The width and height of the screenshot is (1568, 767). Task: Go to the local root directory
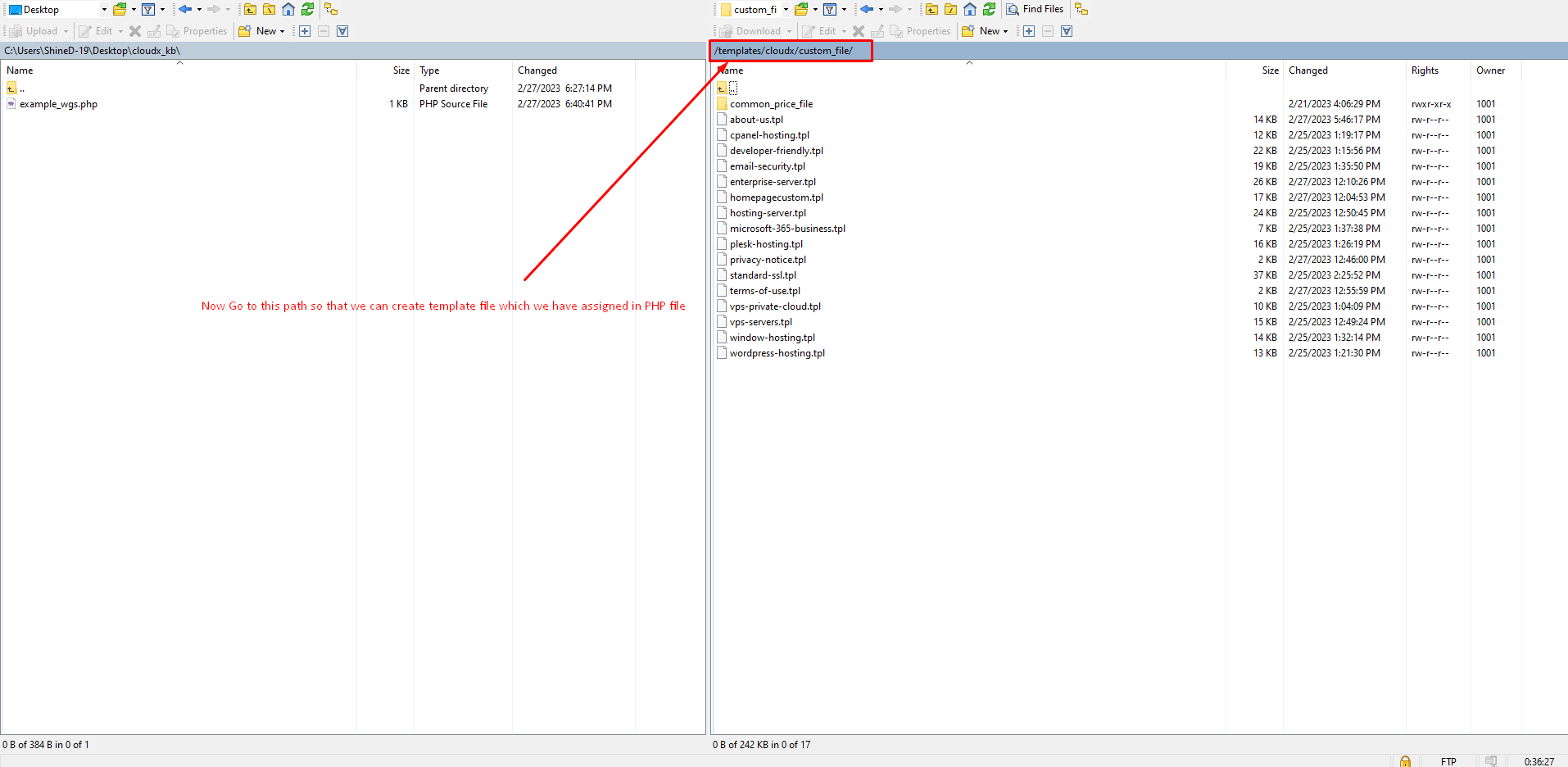[269, 10]
